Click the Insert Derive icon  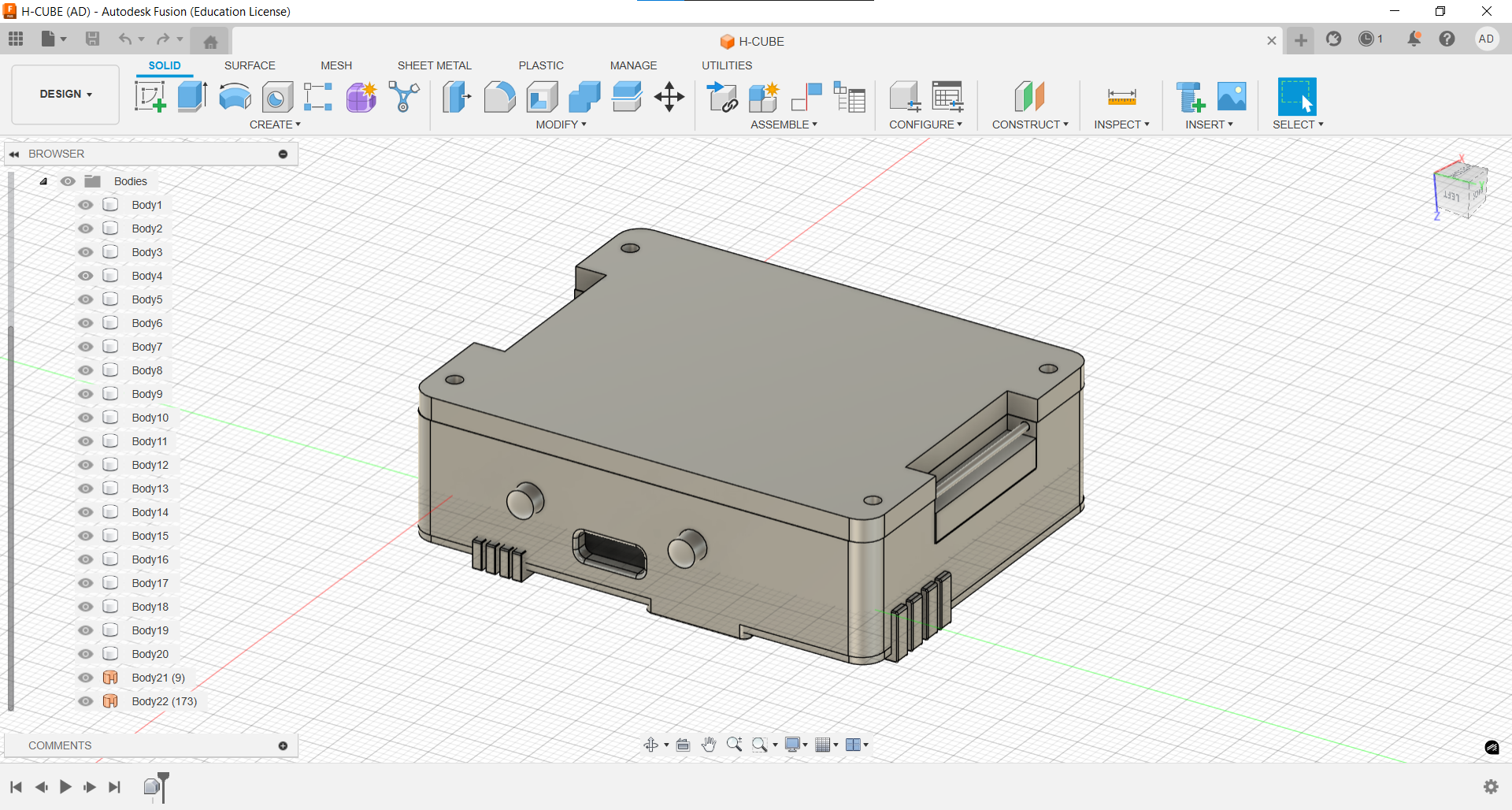click(x=1191, y=97)
